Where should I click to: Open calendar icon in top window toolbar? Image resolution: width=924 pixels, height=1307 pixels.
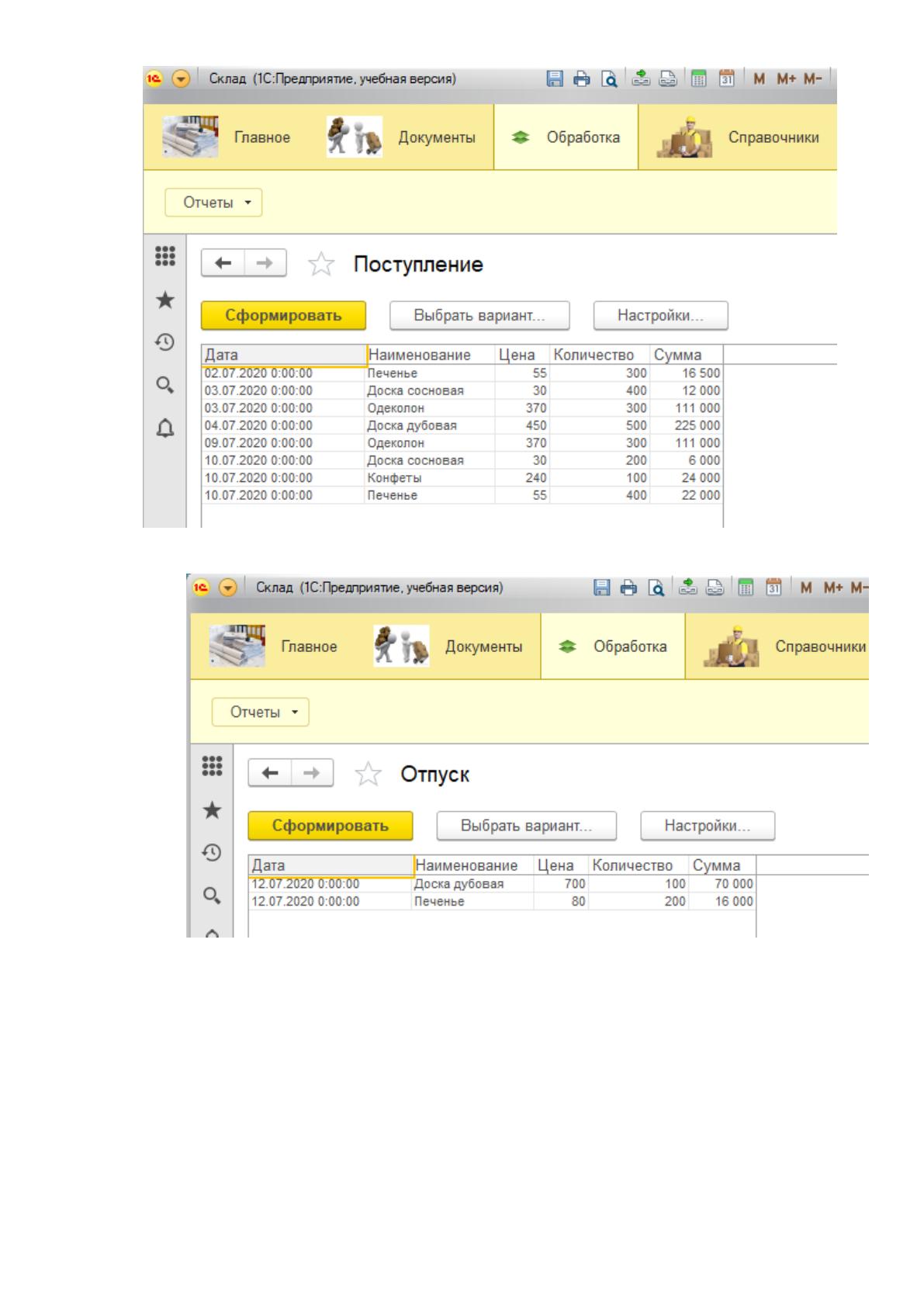[x=726, y=78]
